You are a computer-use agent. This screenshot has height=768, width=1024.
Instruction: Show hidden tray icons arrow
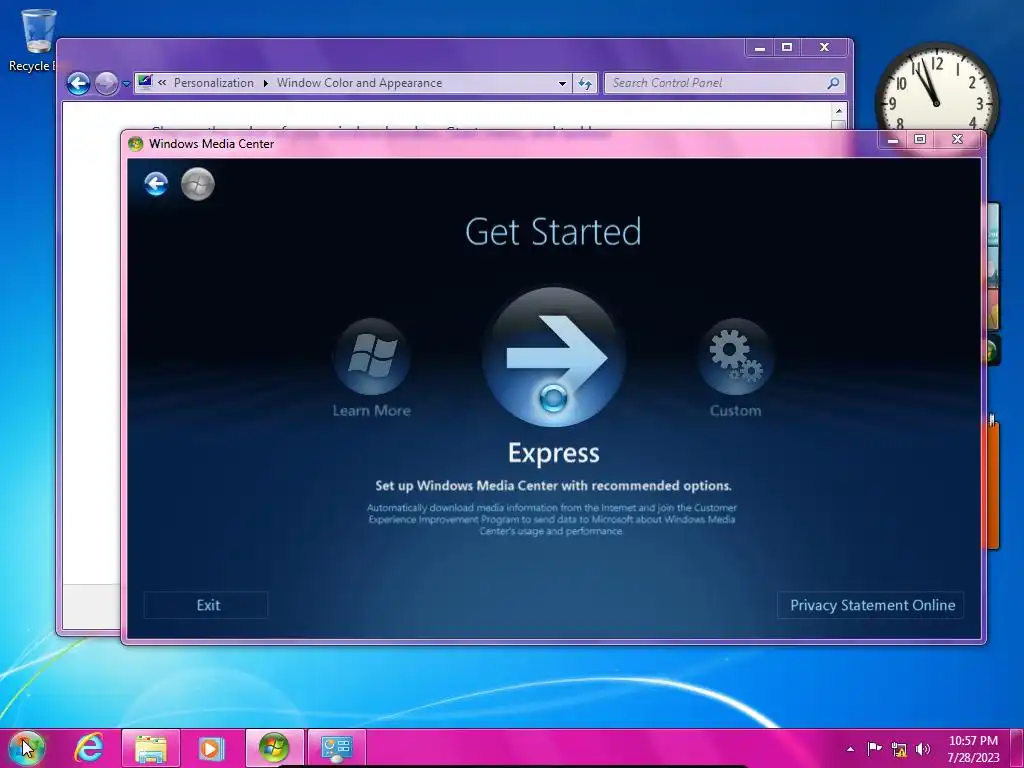click(850, 749)
